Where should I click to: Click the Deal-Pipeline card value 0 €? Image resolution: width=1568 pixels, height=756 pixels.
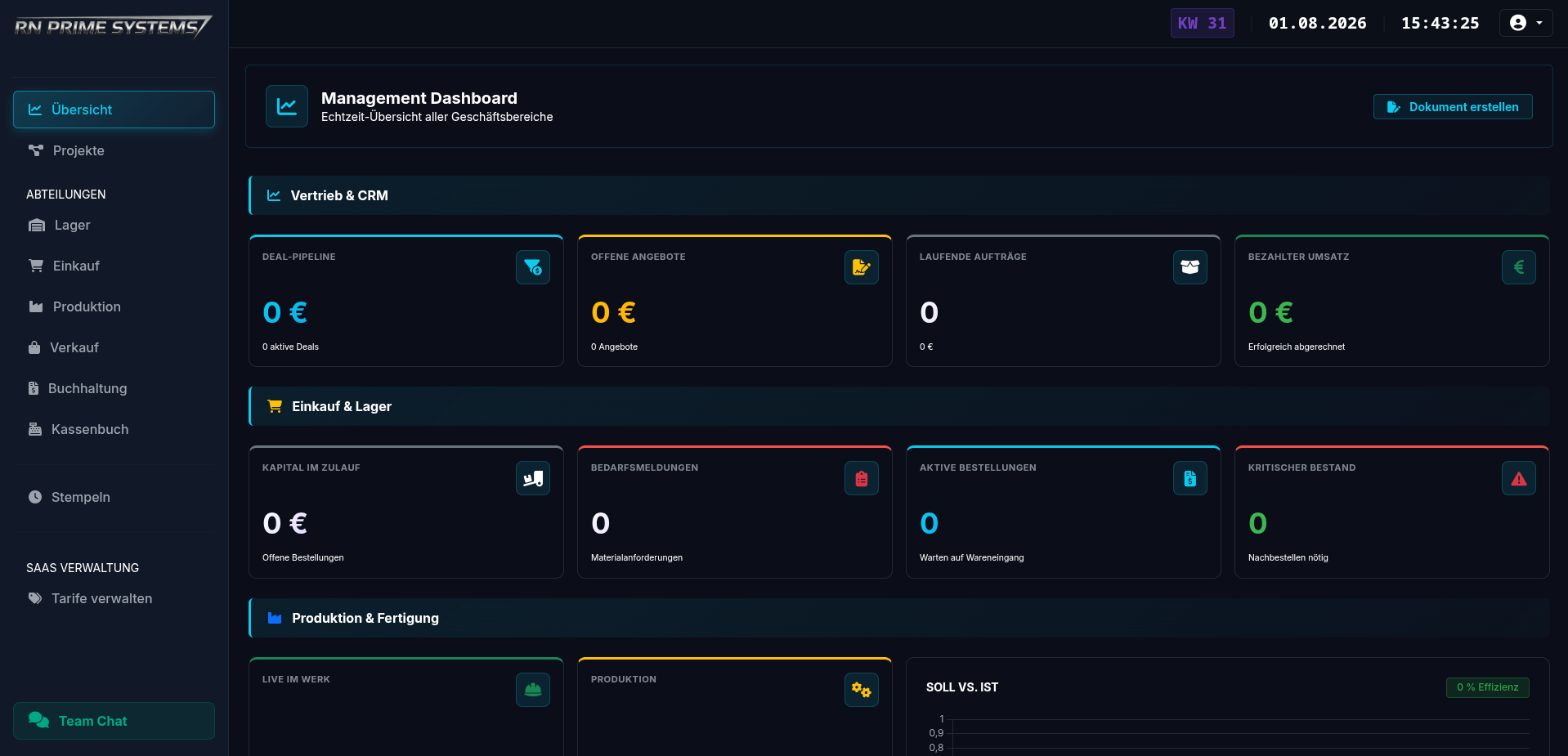[284, 312]
